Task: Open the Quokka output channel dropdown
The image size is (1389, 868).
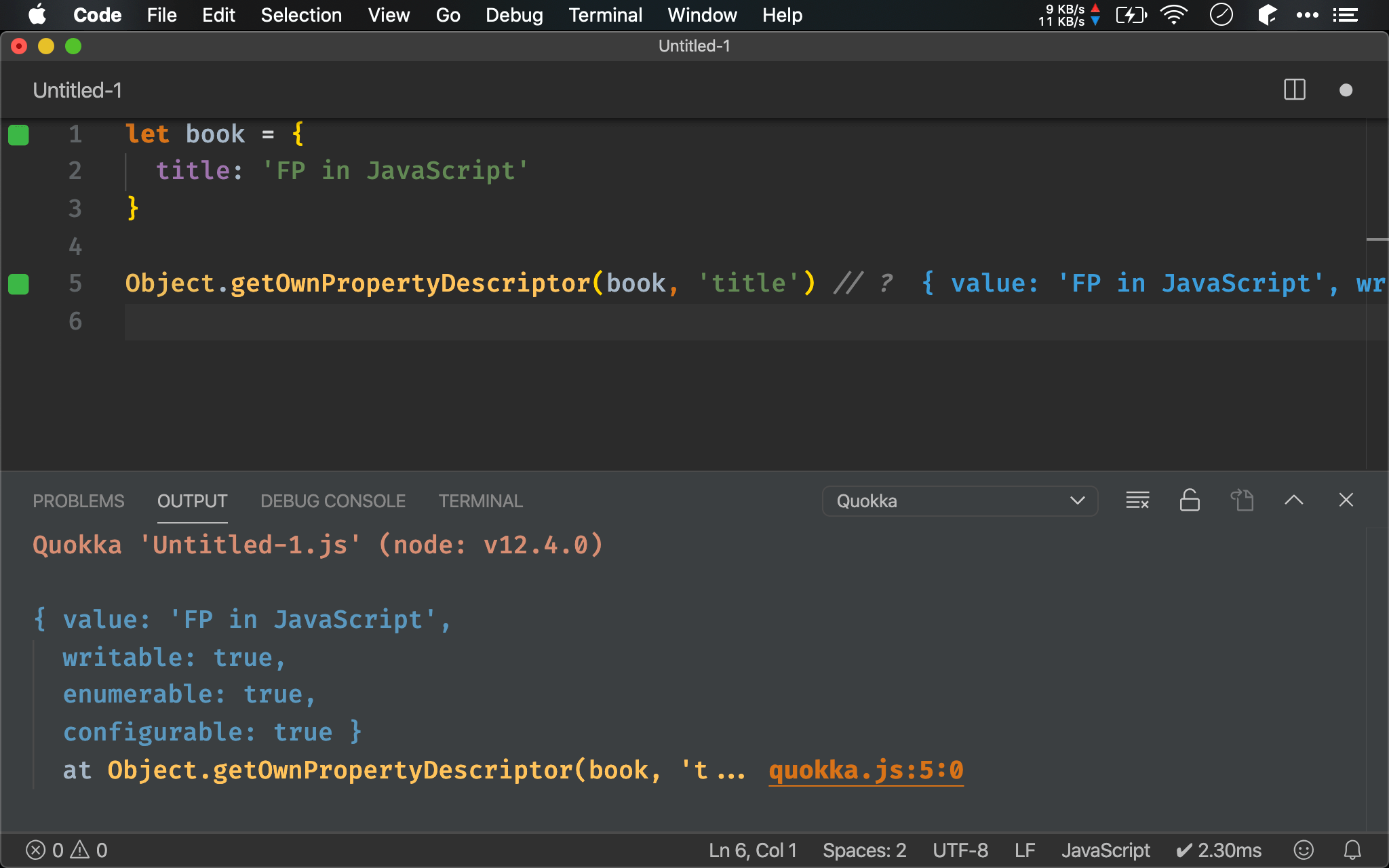Action: click(960, 501)
